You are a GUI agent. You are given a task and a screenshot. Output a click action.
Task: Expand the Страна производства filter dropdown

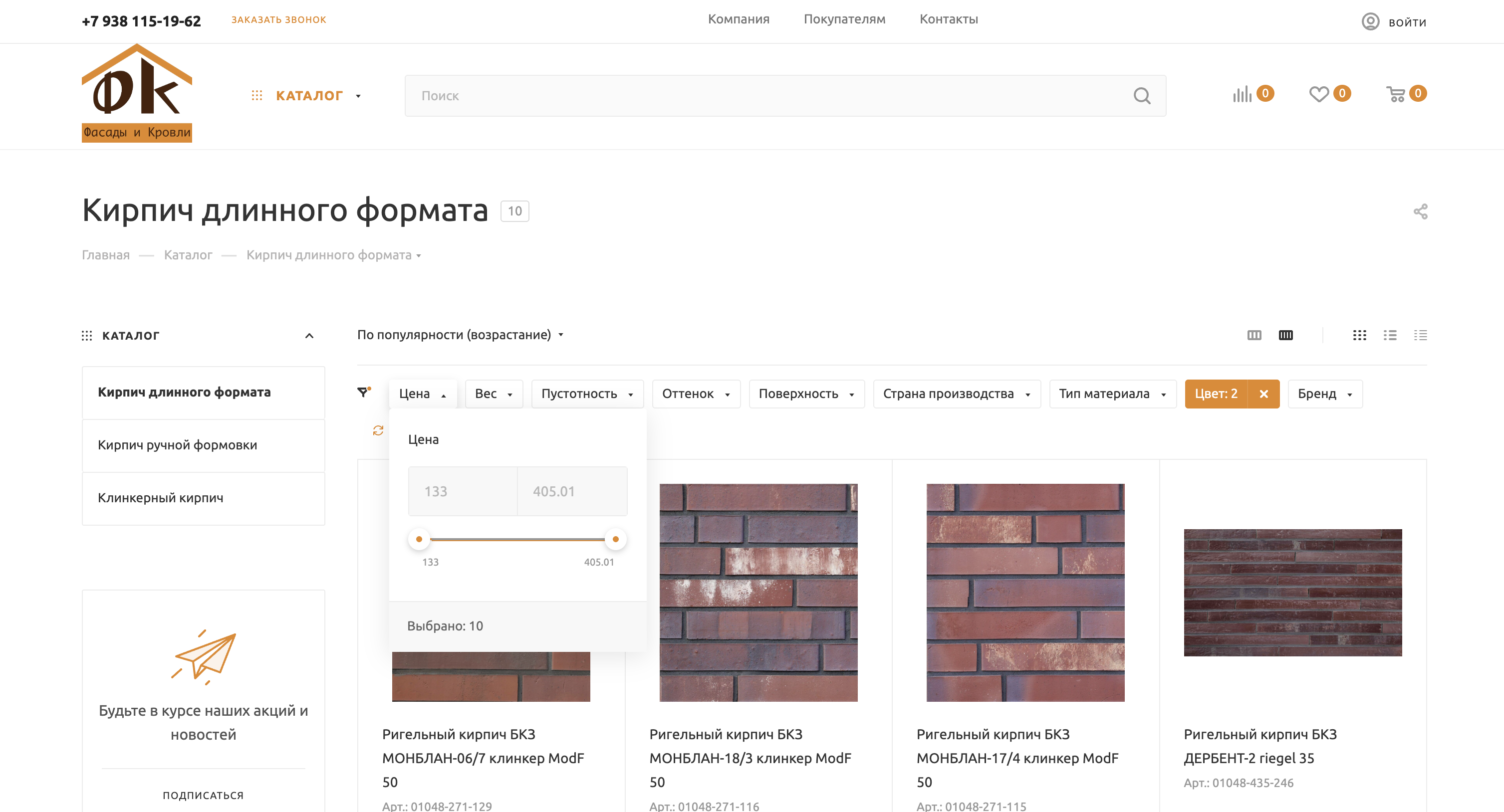(957, 394)
